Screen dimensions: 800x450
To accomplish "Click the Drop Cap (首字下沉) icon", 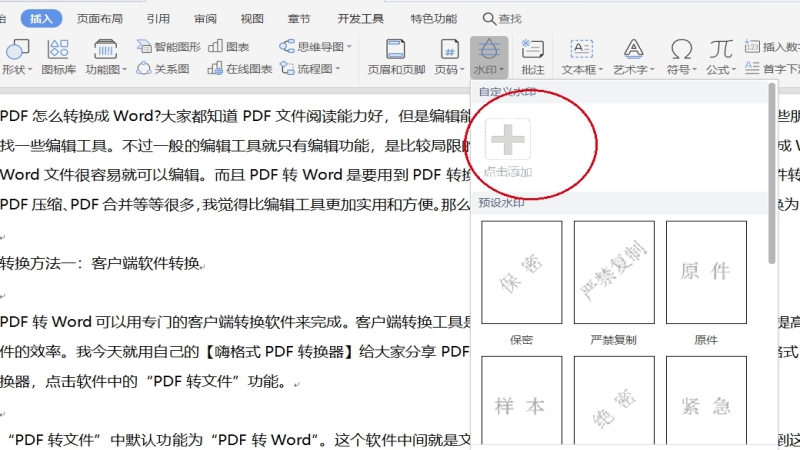I will 775,69.
